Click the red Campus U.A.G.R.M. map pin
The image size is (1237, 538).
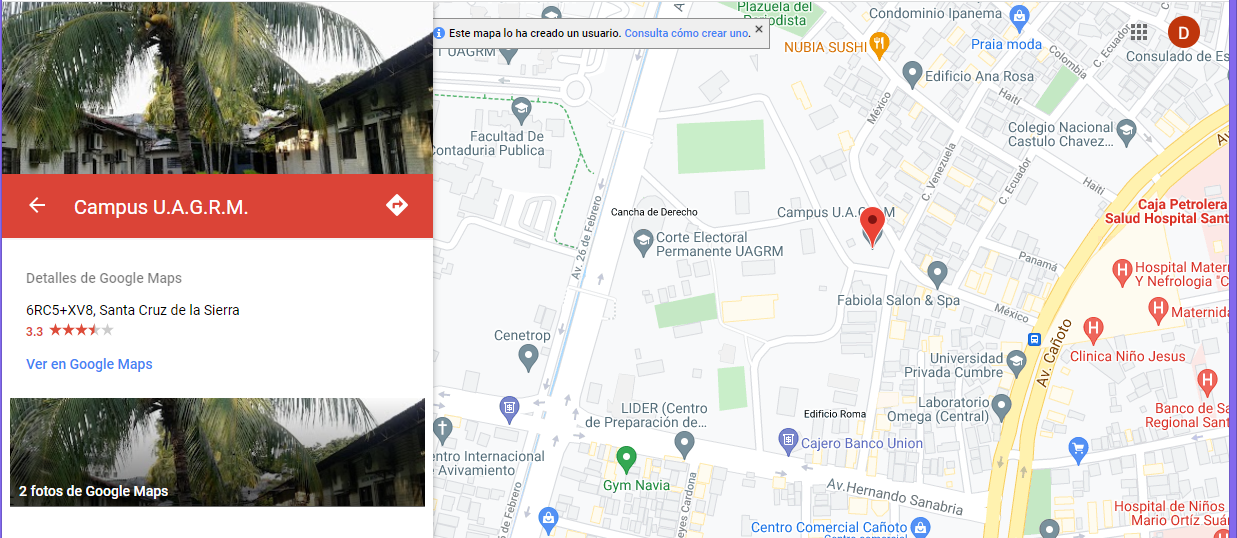(873, 227)
